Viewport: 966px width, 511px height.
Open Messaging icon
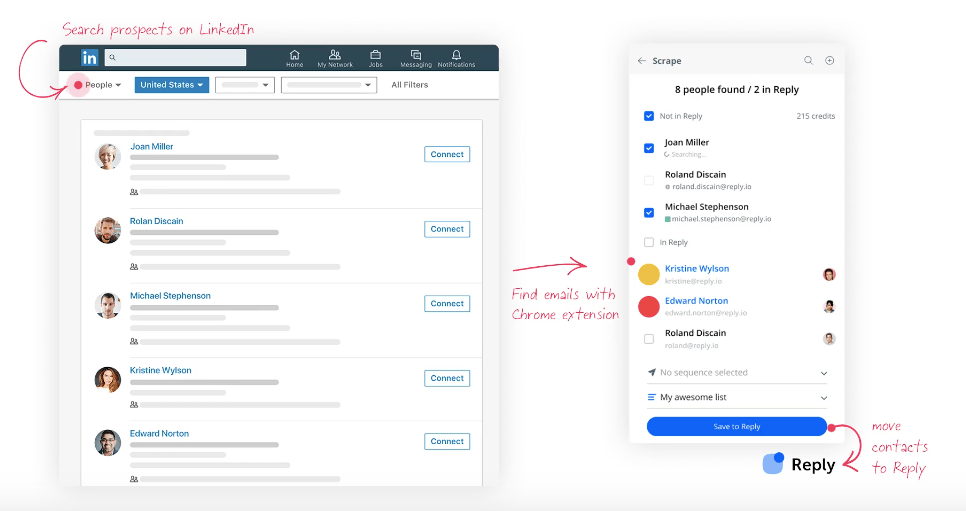tap(416, 55)
